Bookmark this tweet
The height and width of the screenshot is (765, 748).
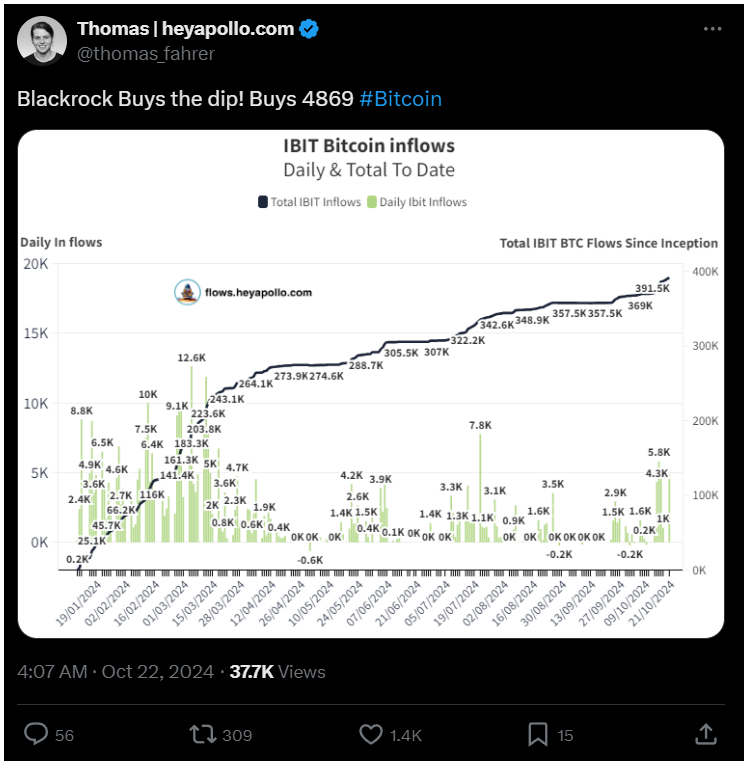(538, 735)
